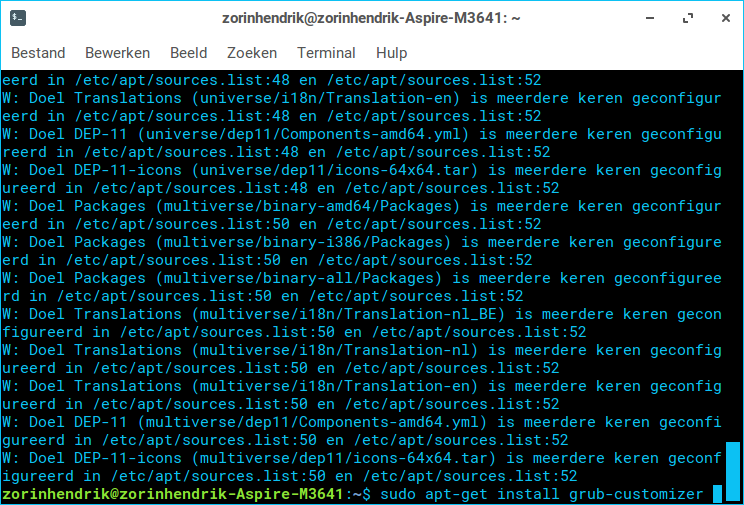Open the Bewerken menu
The image size is (744, 505).
coord(117,53)
